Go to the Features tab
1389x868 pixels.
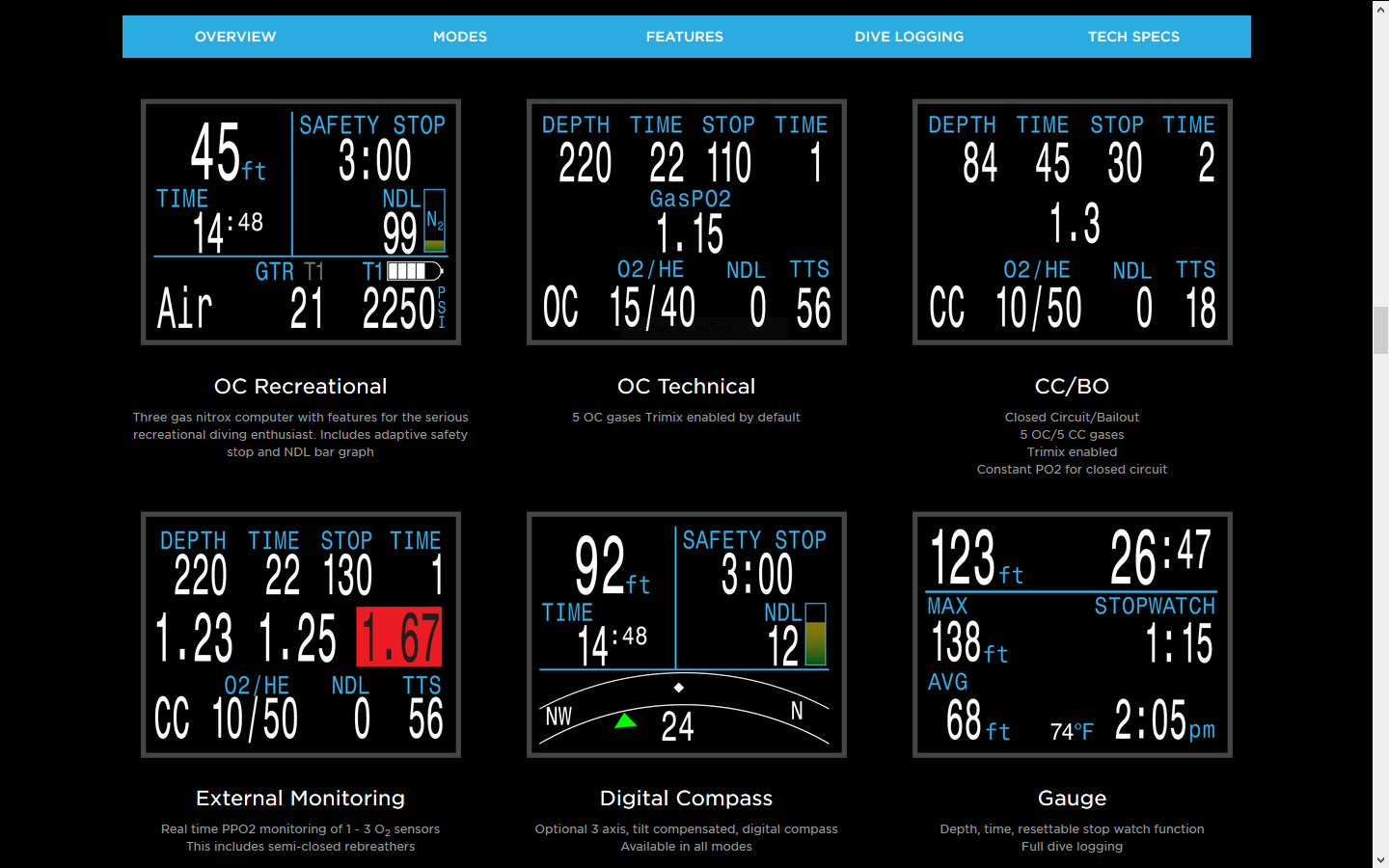click(685, 37)
